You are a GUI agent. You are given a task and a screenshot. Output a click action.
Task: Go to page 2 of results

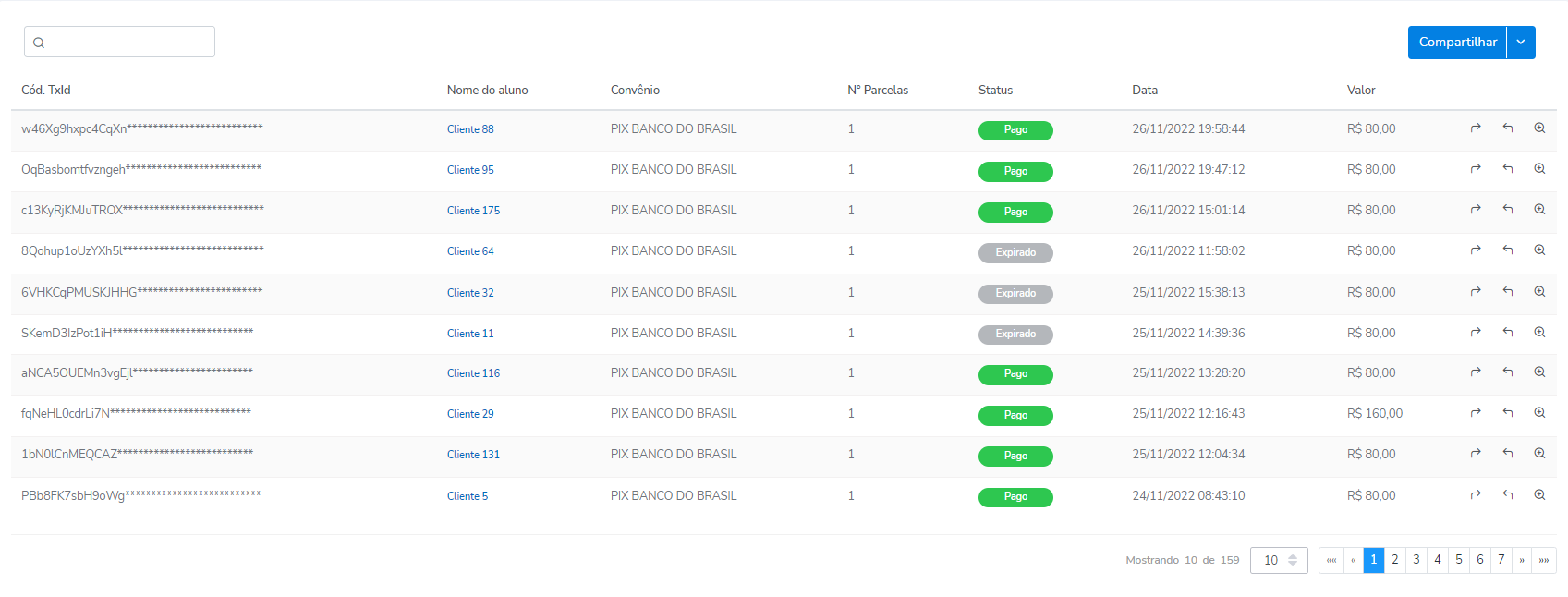coord(1395,560)
